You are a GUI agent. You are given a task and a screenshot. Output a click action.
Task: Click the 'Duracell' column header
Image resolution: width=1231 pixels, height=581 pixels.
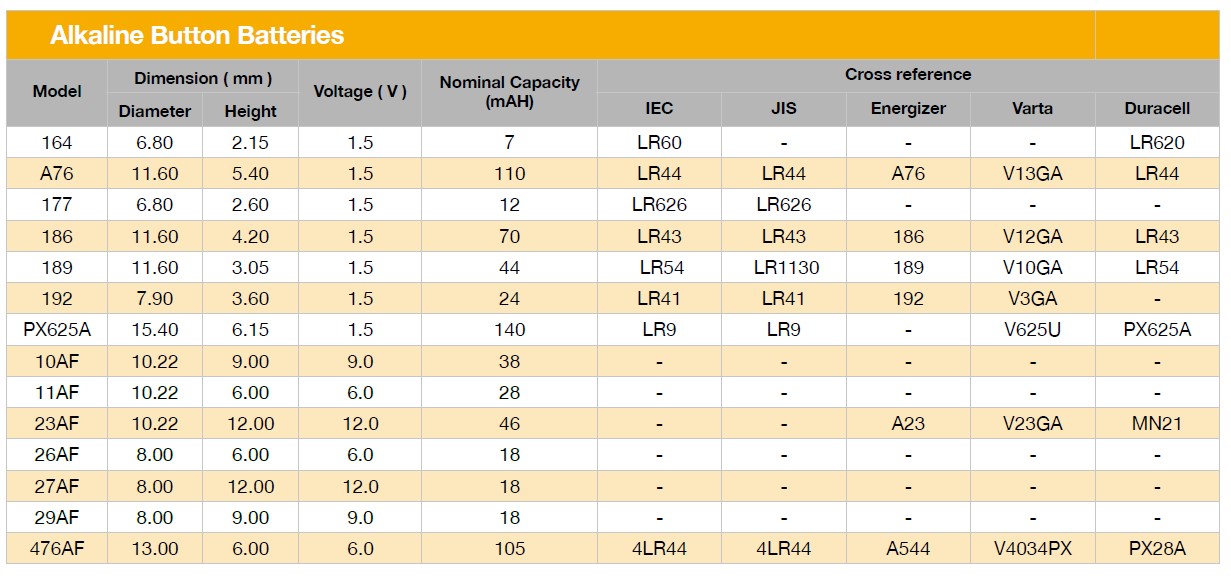pyautogui.click(x=1157, y=109)
